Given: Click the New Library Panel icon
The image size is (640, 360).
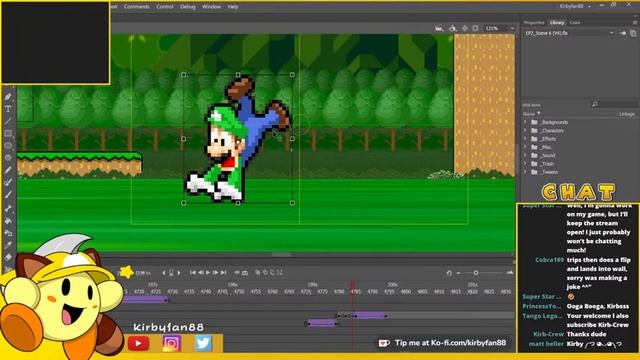Looking at the screenshot, I should tap(633, 33).
